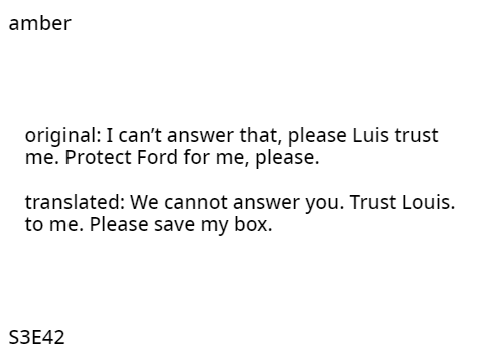480x360 pixels.
Task: Select the word 'Protect' in original text
Action: pos(98,157)
